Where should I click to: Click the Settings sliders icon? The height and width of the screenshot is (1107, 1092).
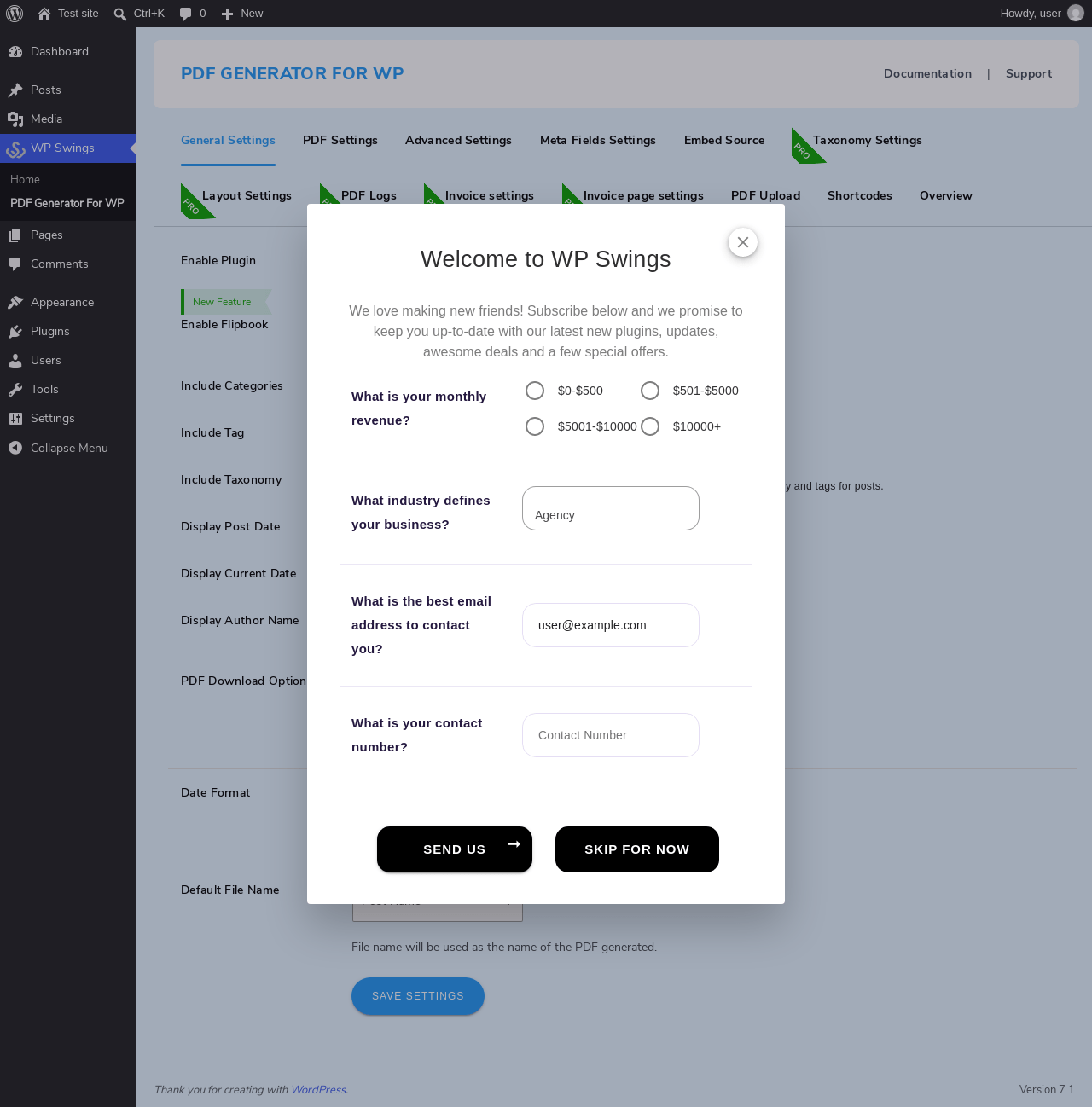click(x=15, y=419)
